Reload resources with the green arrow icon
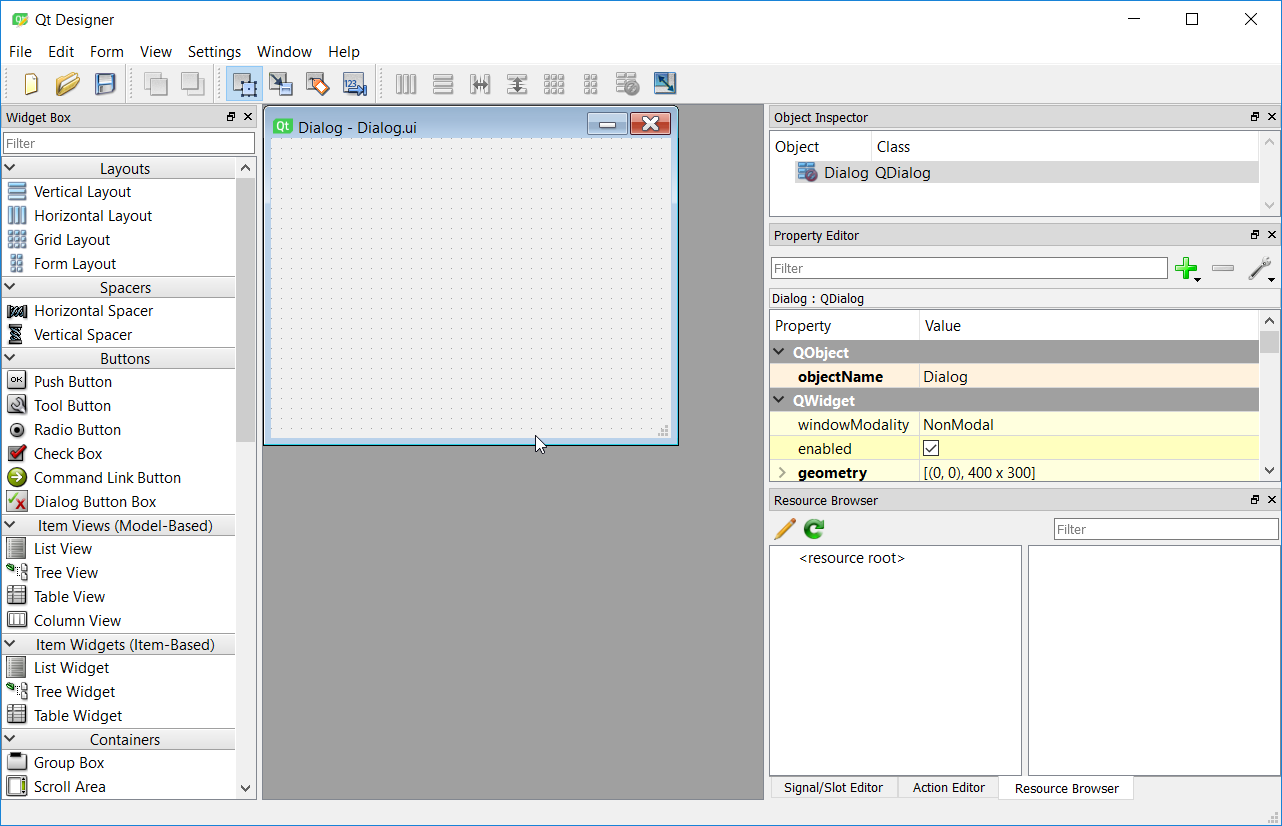Screen dimensions: 1282x826 (x=814, y=529)
